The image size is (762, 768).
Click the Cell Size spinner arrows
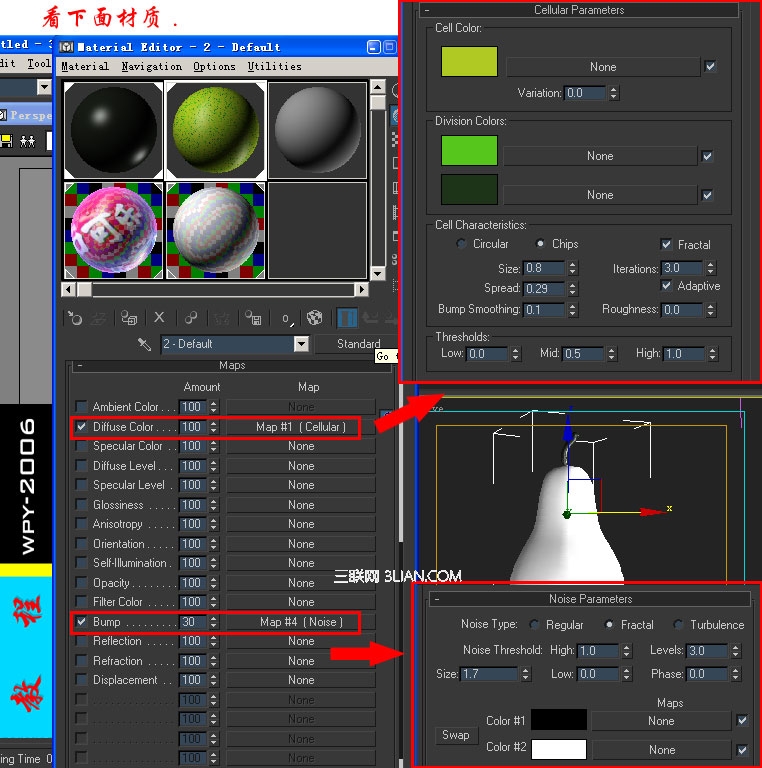[x=572, y=268]
